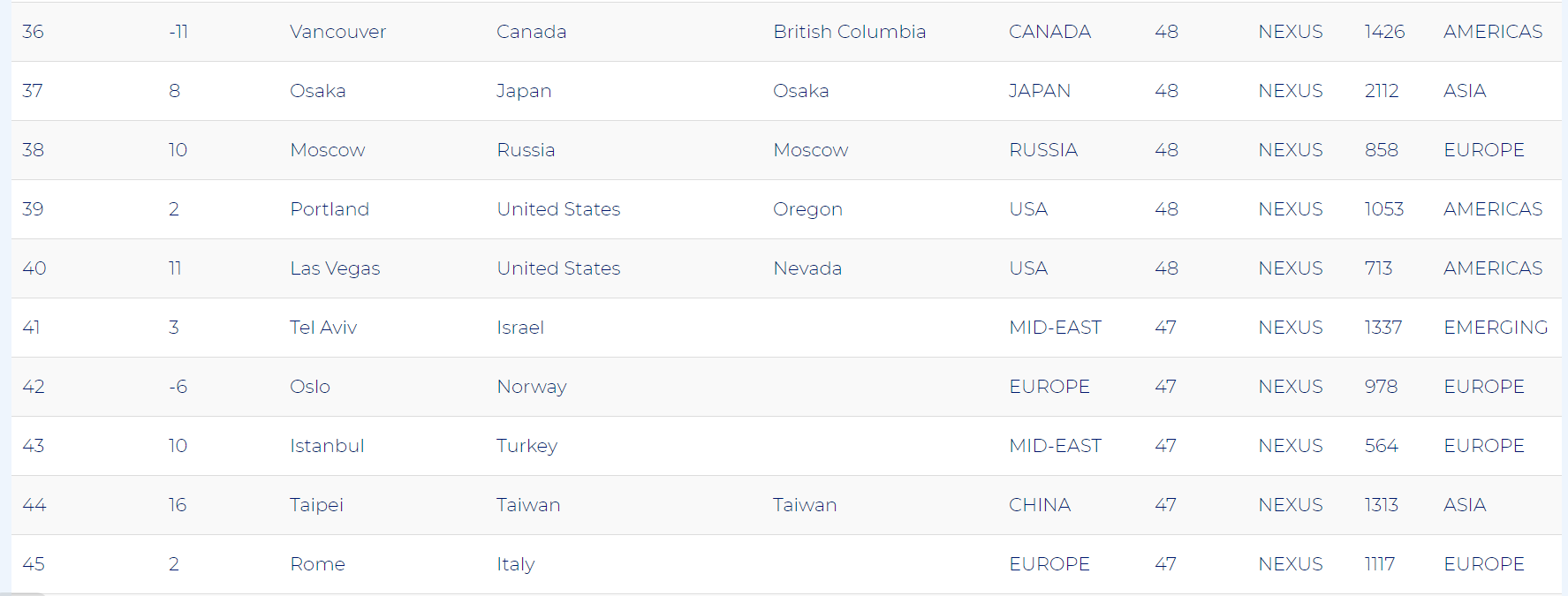
Task: Click the Oregon state cell
Action: (x=807, y=209)
